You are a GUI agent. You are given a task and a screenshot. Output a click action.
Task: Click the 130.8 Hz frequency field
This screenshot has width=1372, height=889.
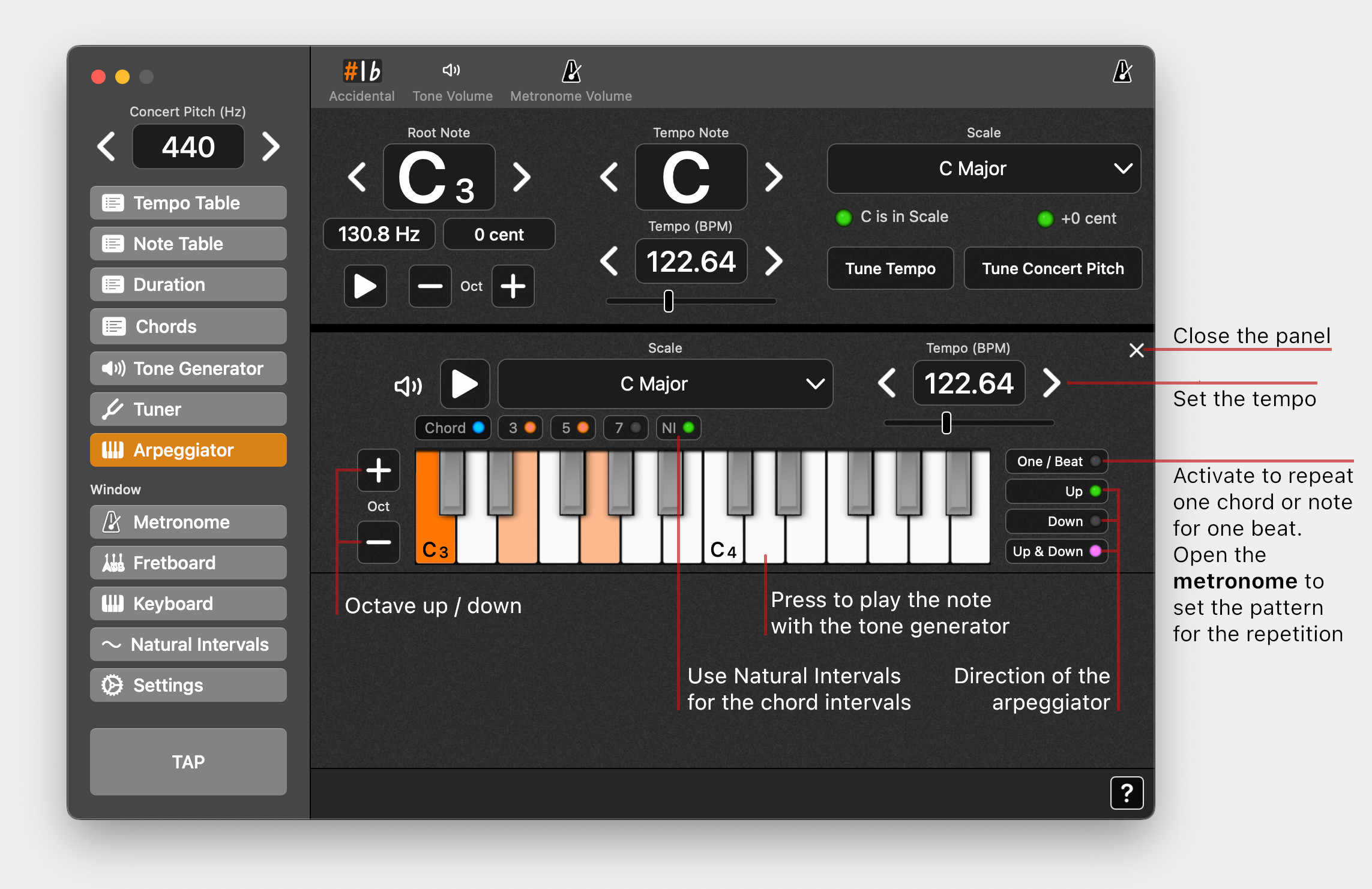(379, 234)
